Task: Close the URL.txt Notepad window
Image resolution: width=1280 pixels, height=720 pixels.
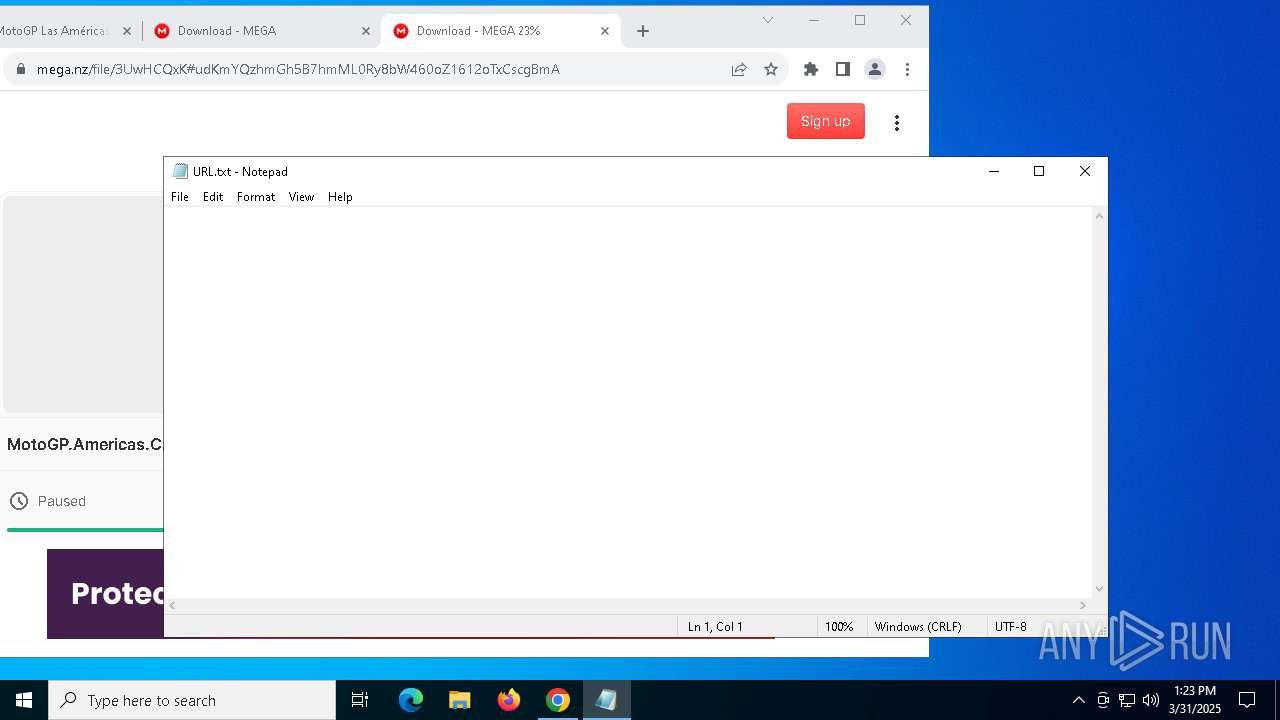Action: click(1085, 171)
